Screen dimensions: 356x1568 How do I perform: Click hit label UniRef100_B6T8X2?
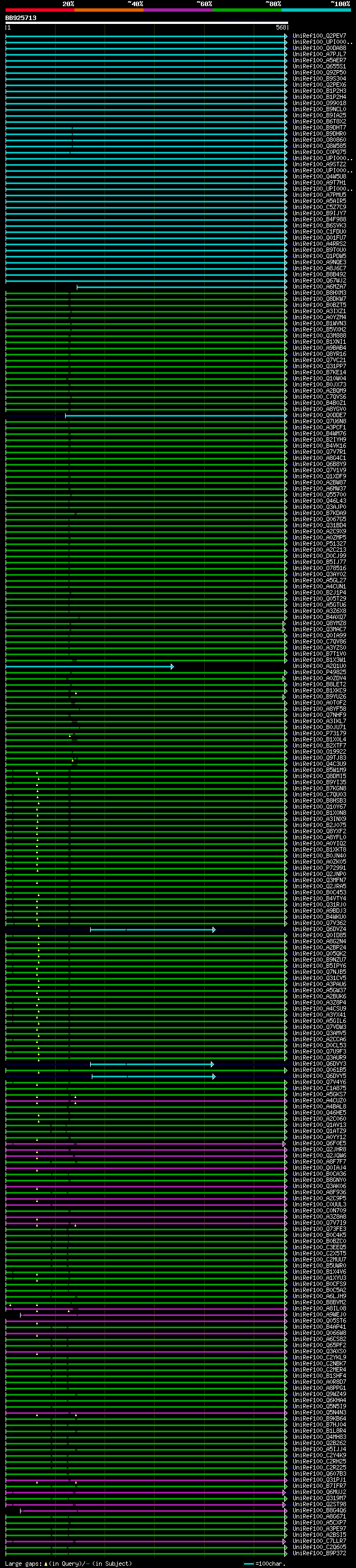coord(319,121)
